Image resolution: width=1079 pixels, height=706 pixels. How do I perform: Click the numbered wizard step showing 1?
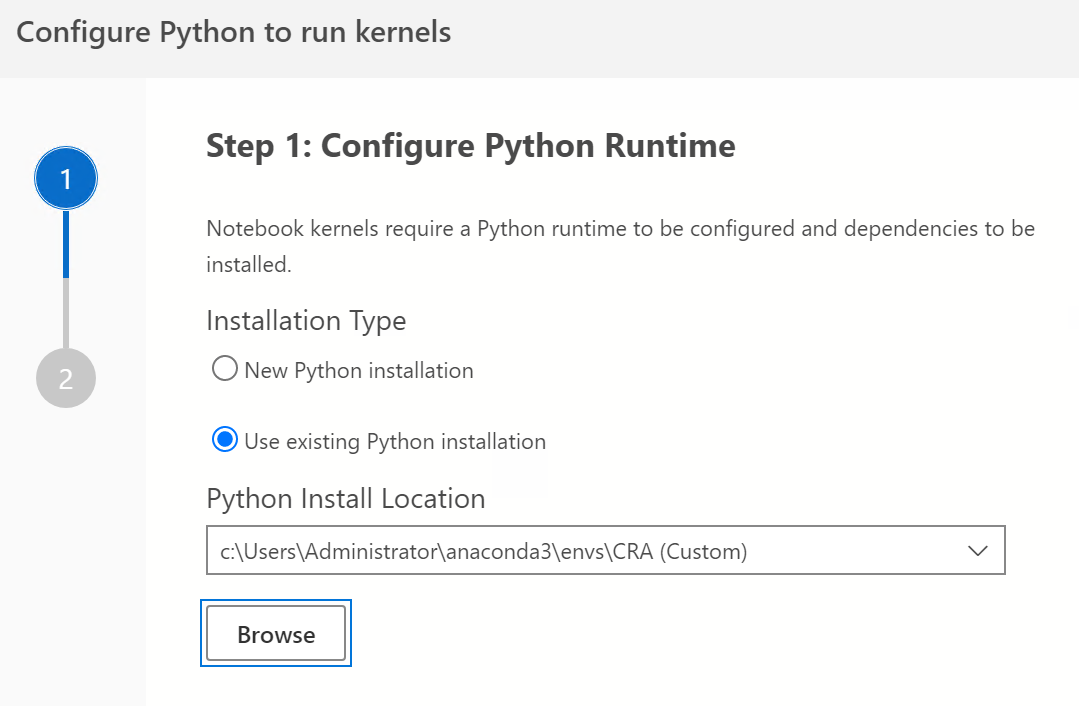tap(66, 177)
